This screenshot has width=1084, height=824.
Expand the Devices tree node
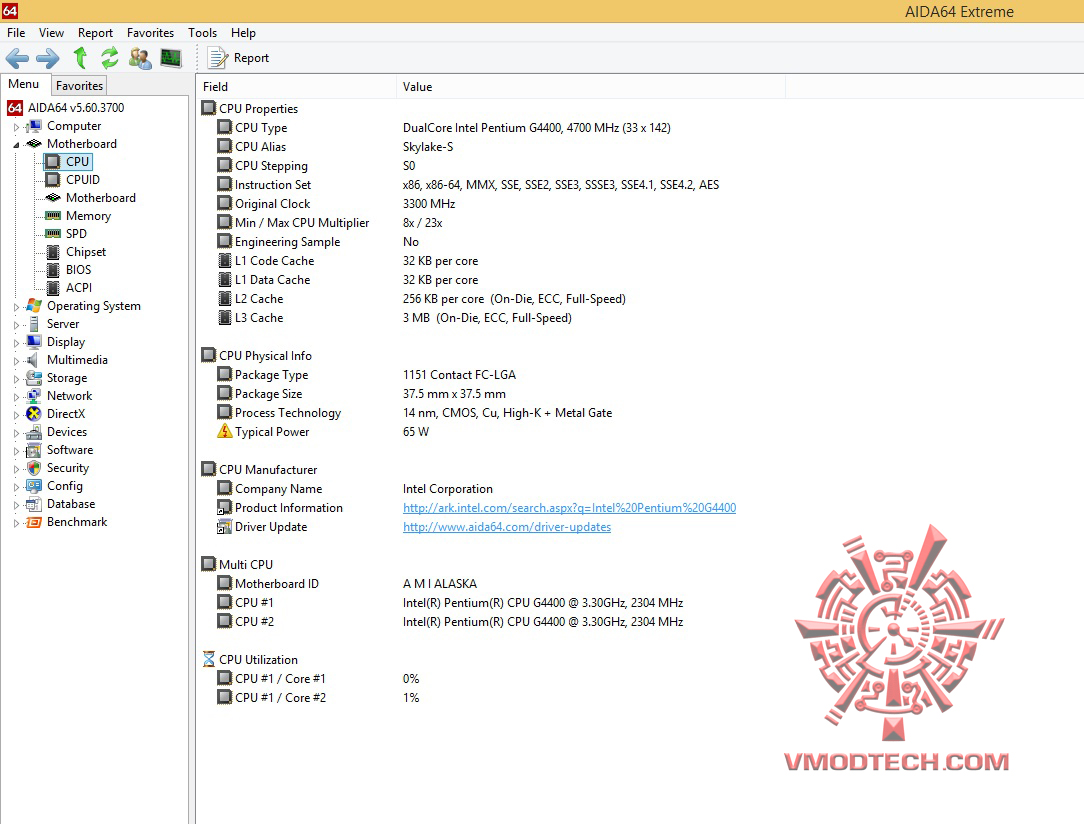16,432
